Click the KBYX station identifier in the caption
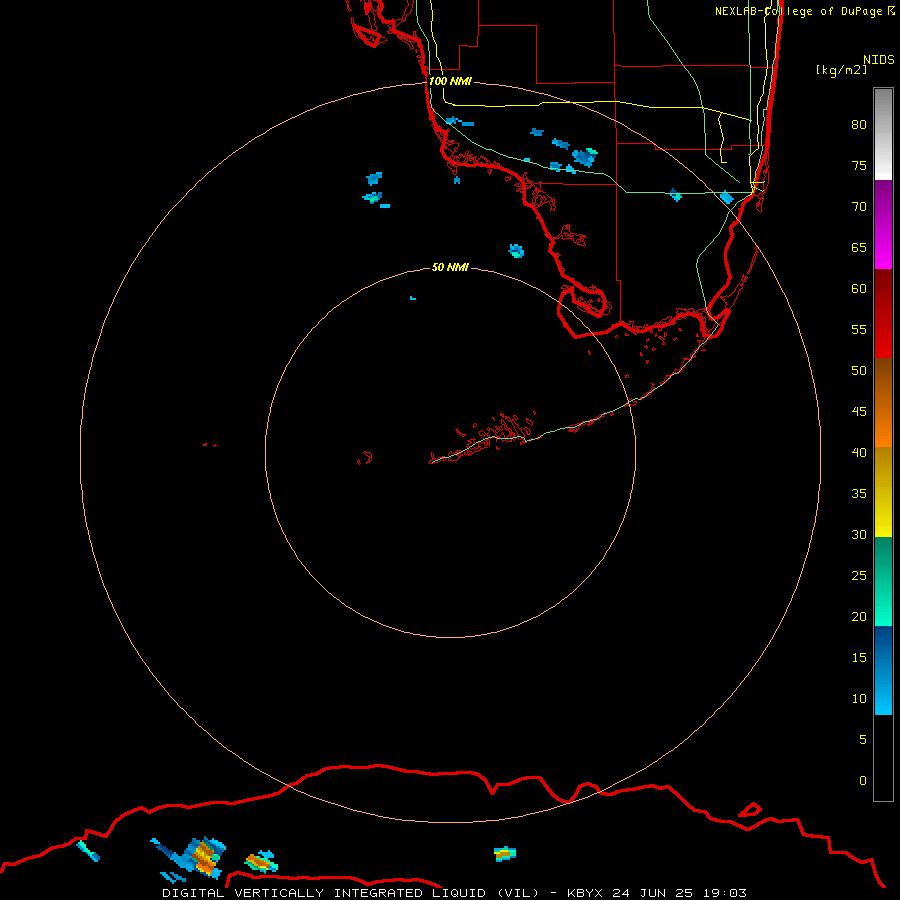This screenshot has height=900, width=900. [x=585, y=893]
